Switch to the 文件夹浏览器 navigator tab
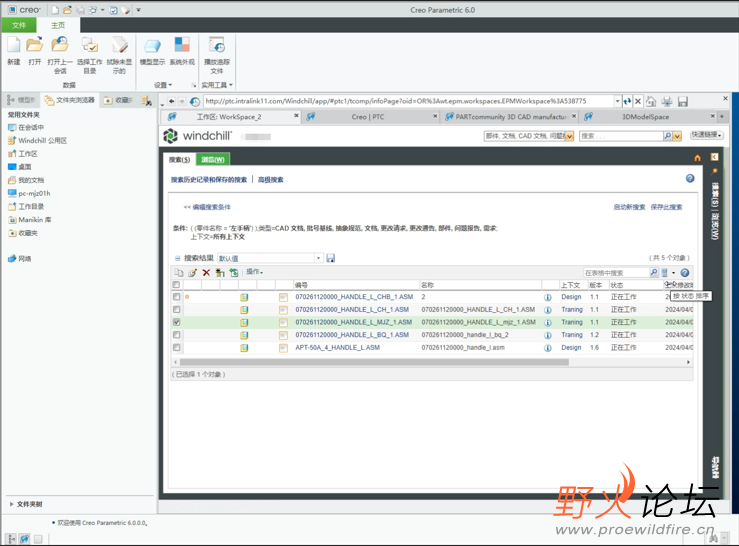739x546 pixels. click(x=70, y=100)
